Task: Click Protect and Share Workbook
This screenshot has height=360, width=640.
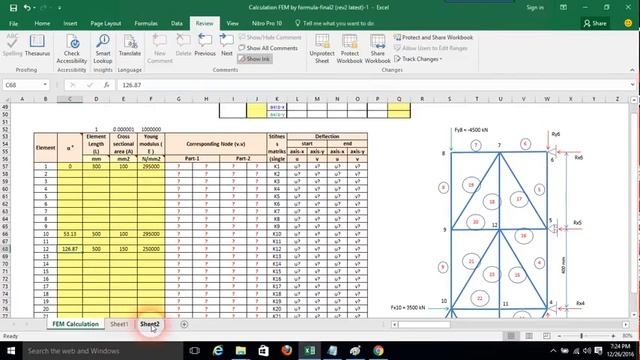Action: (x=433, y=37)
